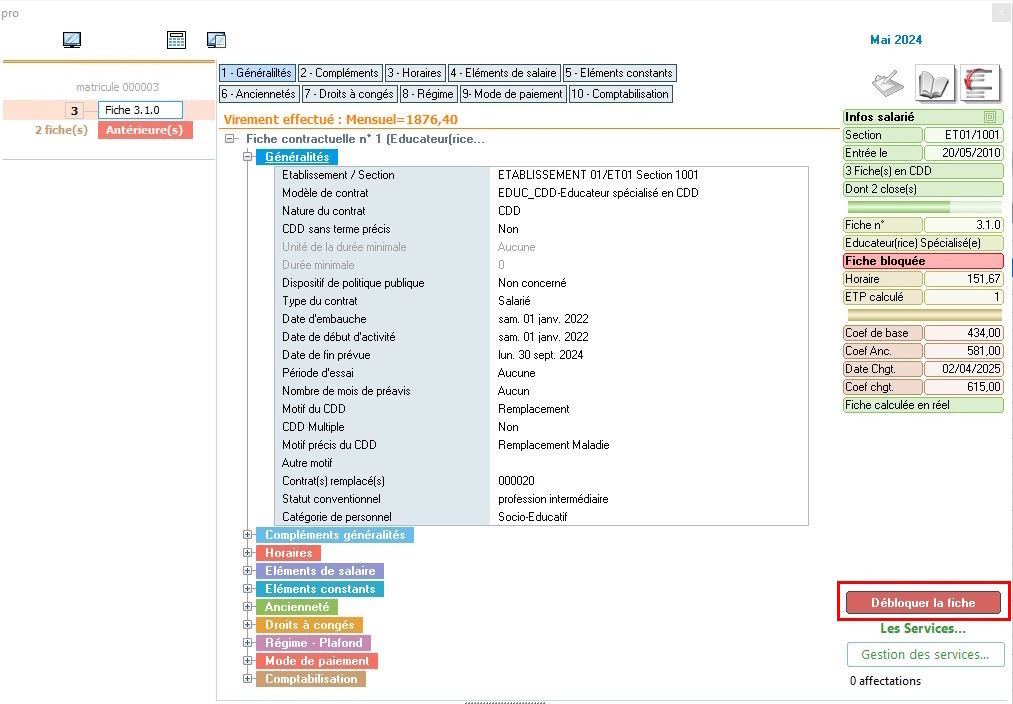The image size is (1013, 704).
Task: Switch to the 3 - Horaires tab
Action: (415, 73)
